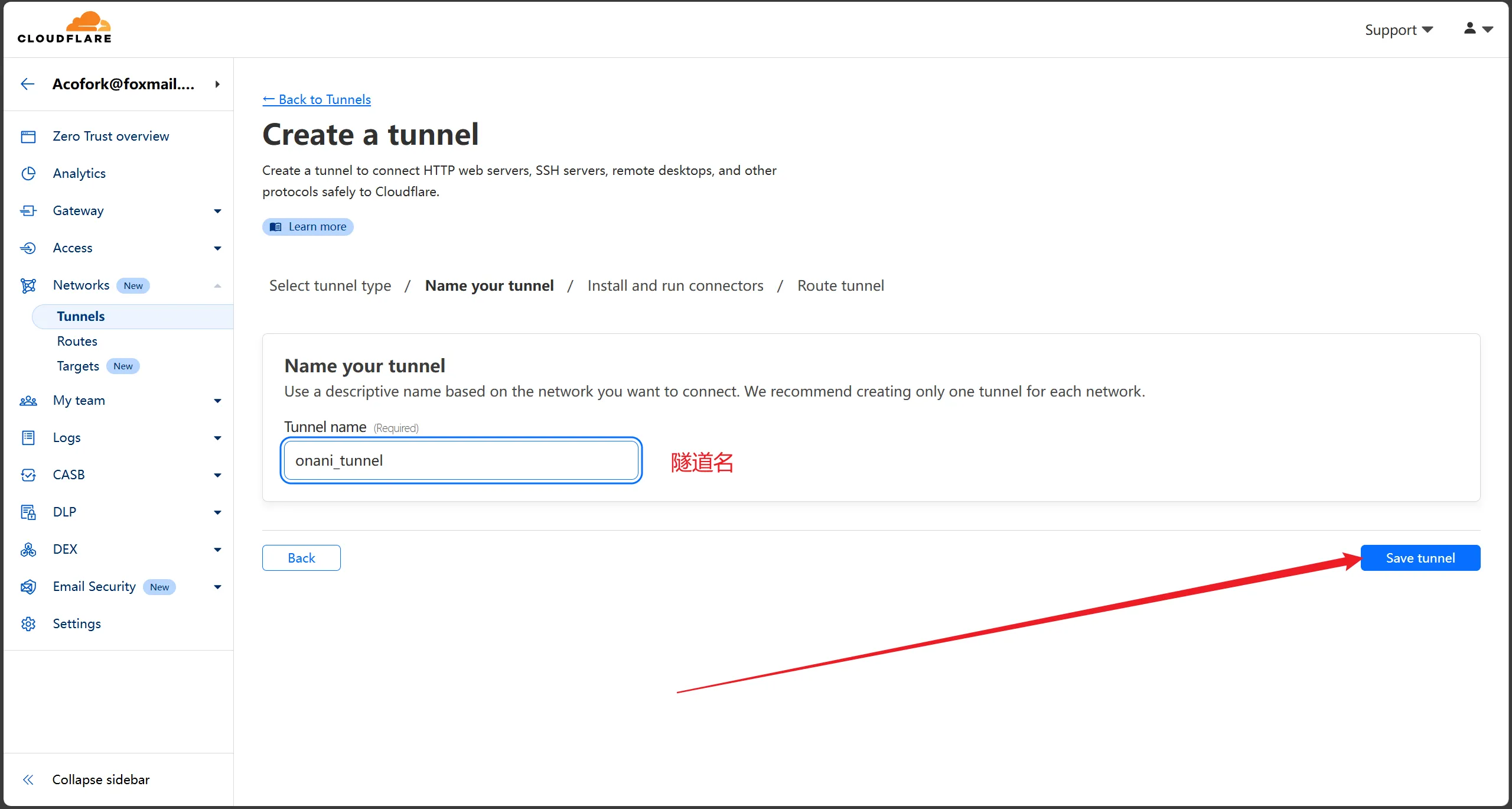Open the Support dropdown
The height and width of the screenshot is (809, 1512).
point(1399,30)
